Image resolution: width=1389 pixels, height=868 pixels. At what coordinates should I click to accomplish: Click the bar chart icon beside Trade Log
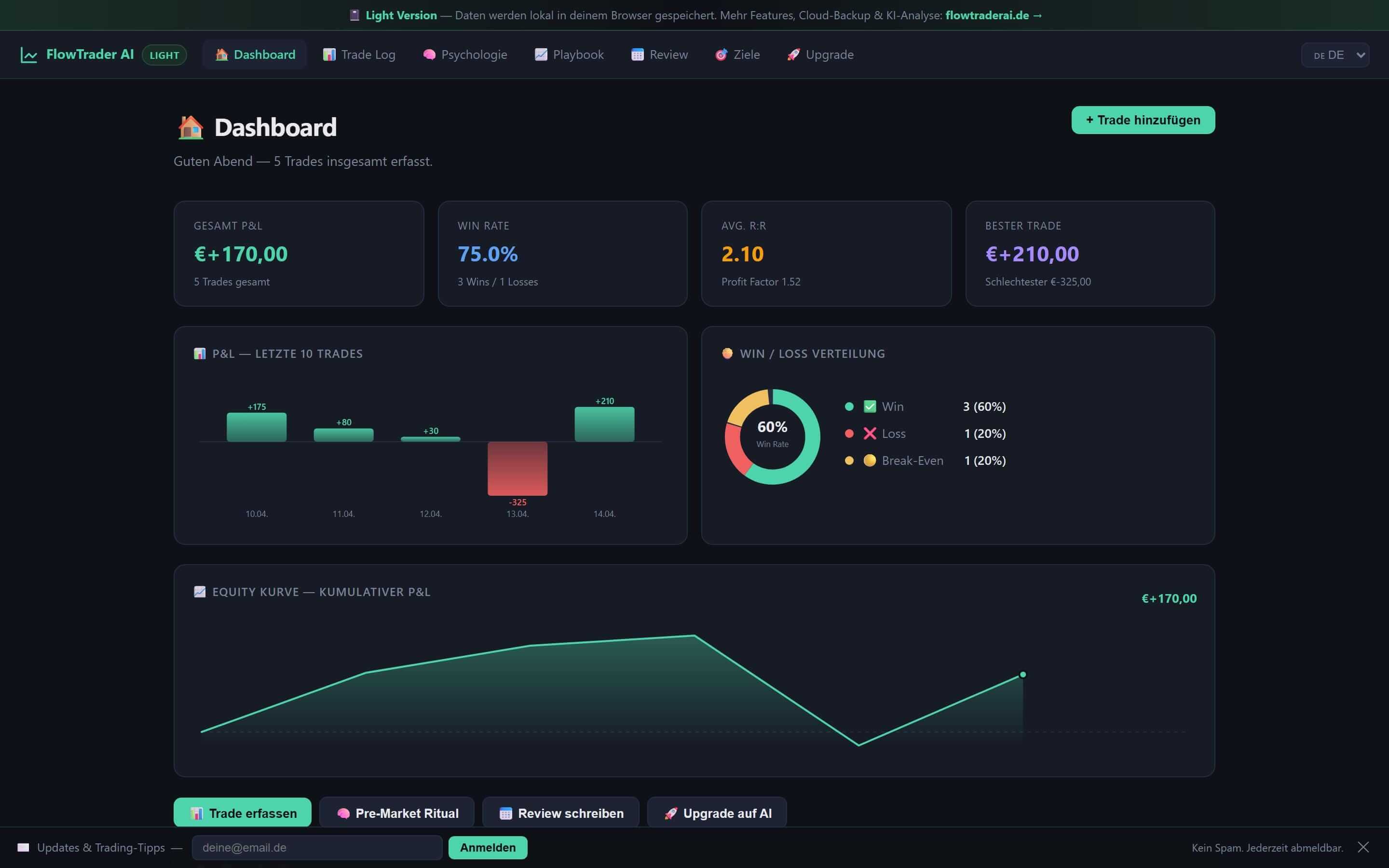[x=329, y=54]
